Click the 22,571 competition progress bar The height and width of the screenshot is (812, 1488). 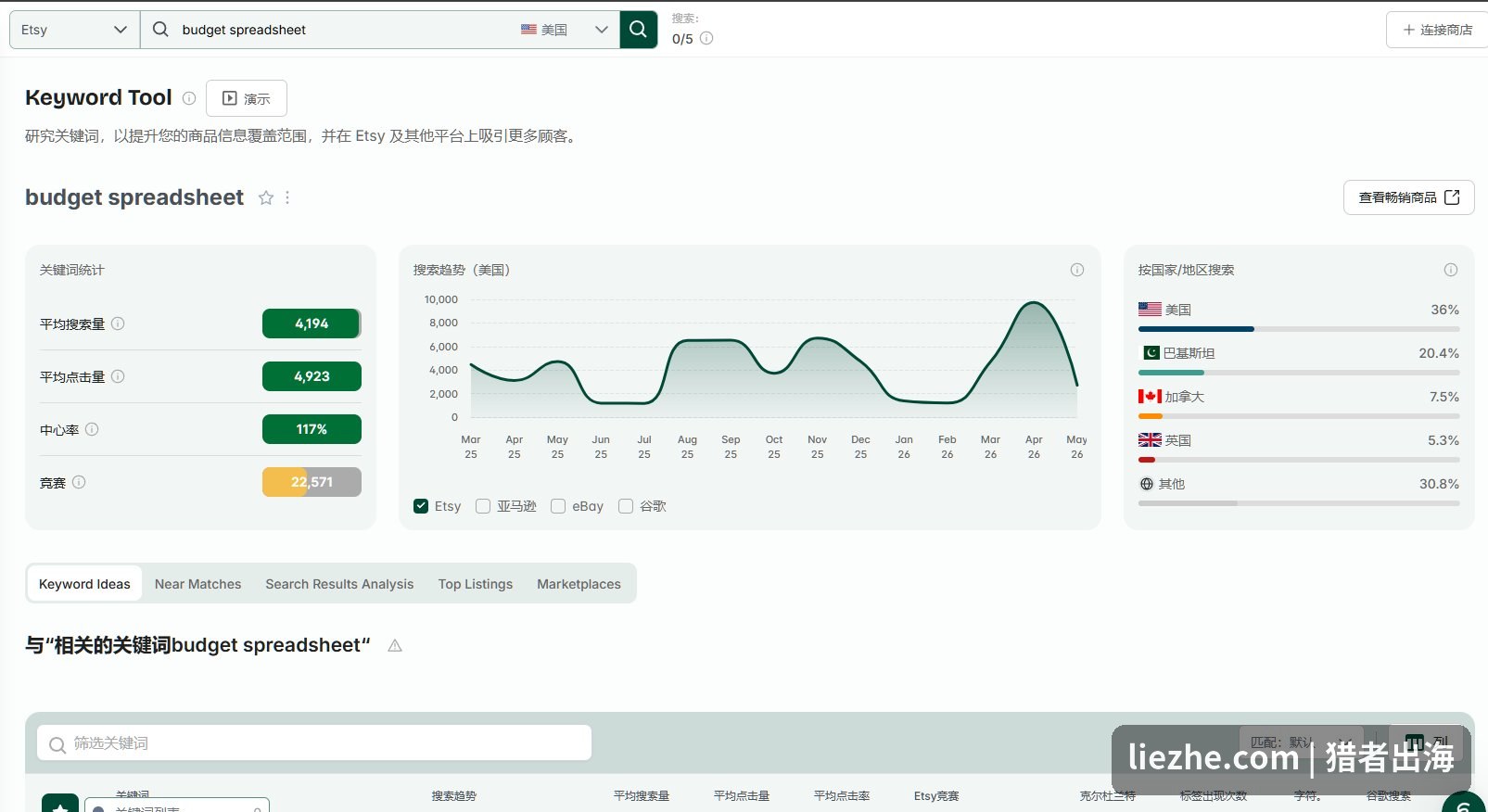tap(312, 482)
